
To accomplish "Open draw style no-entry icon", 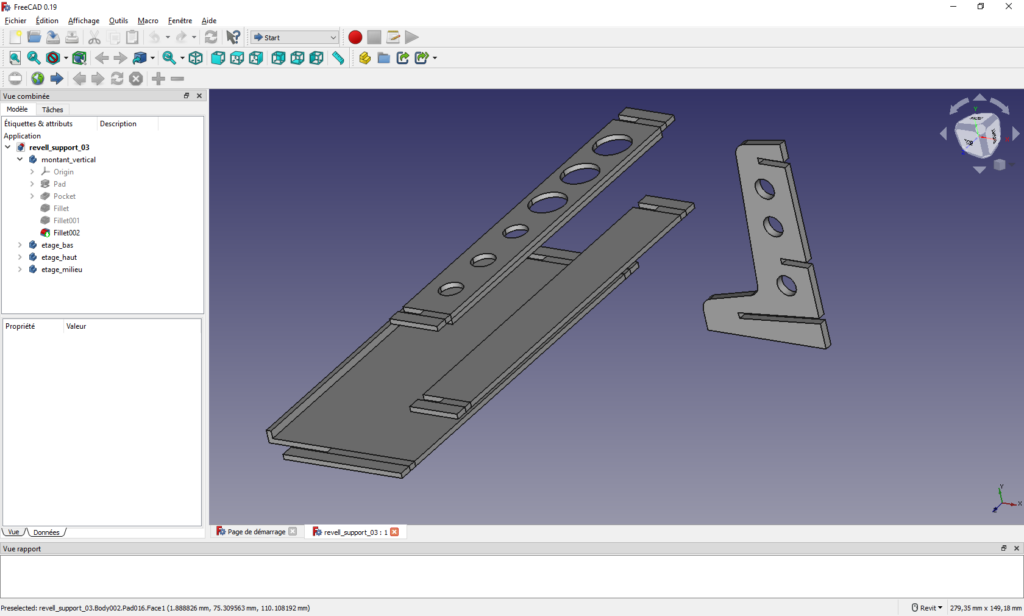I will tap(53, 58).
